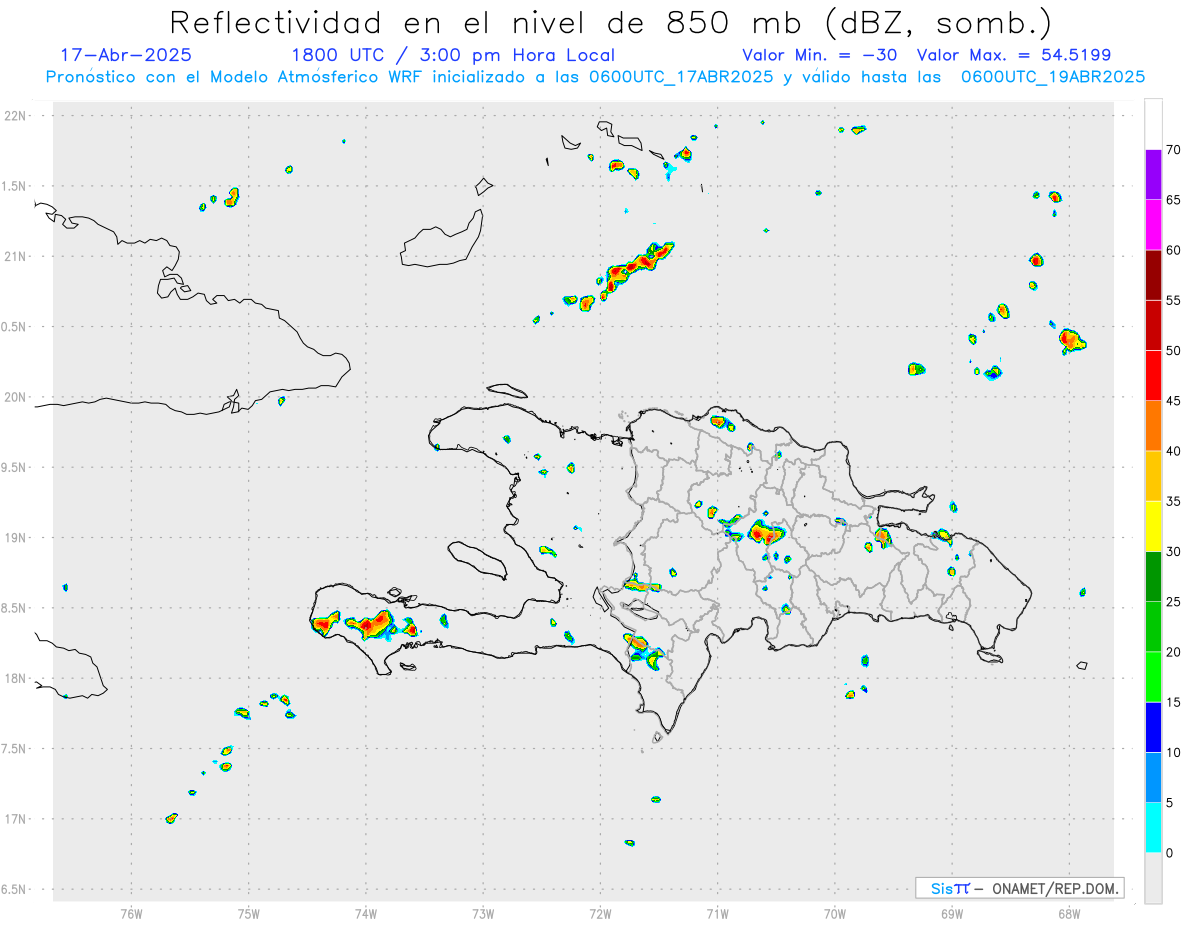Click the colorbar scale label '65'
Viewport: 1200px width, 927px height.
(1173, 200)
